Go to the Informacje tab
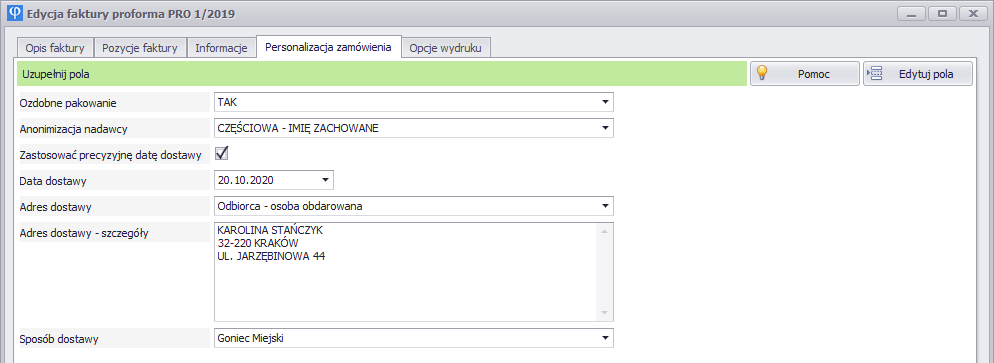Image resolution: width=994 pixels, height=363 pixels. (x=221, y=48)
